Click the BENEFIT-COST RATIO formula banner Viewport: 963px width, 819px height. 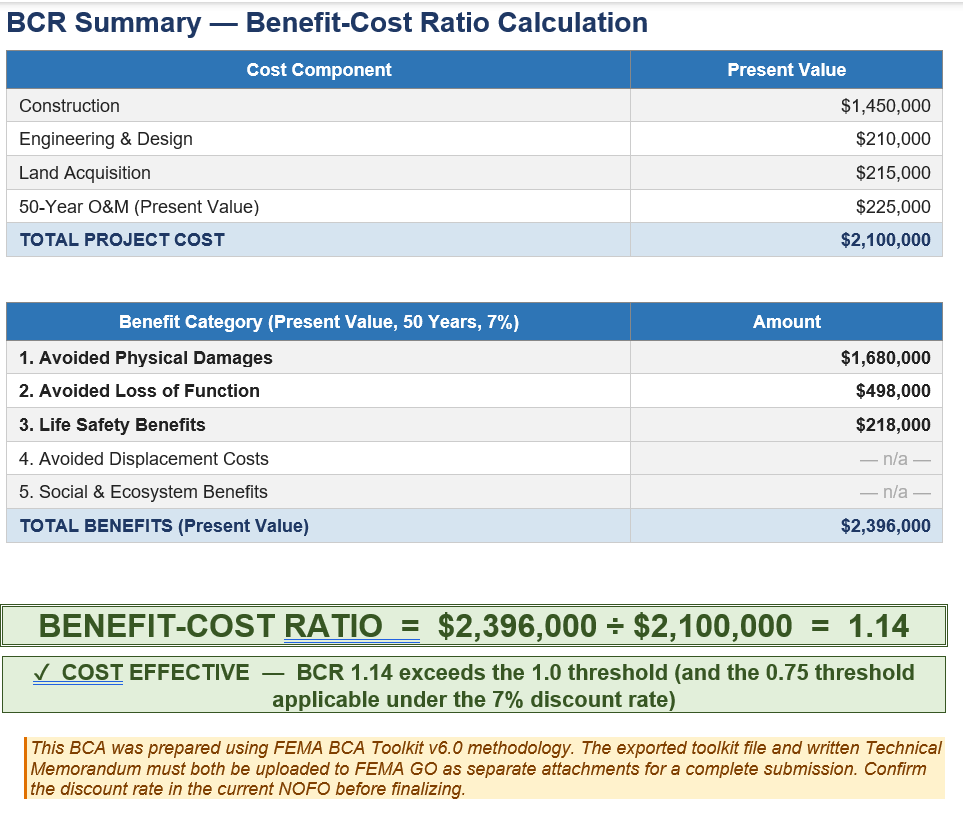pyautogui.click(x=474, y=626)
